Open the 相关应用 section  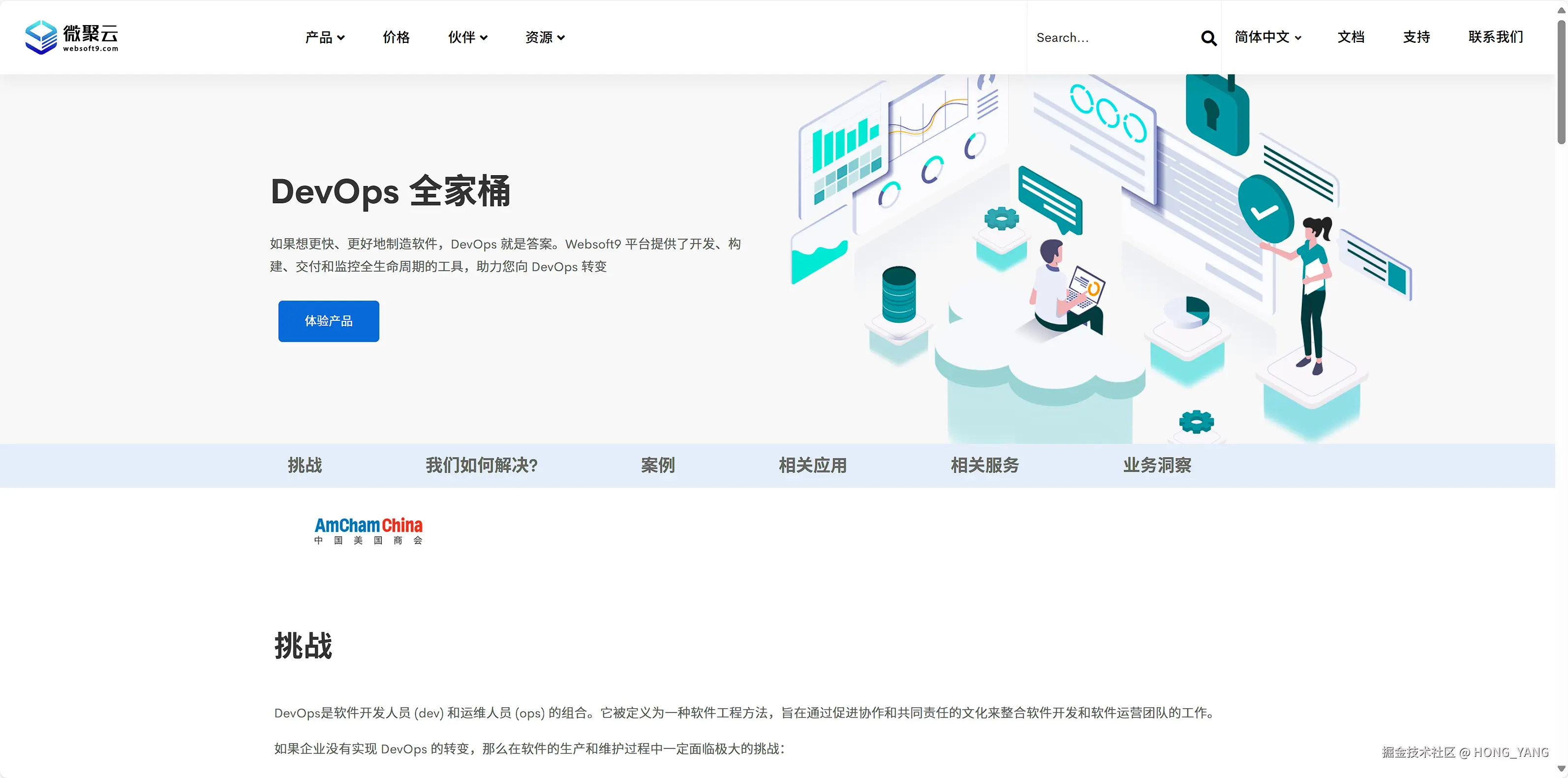pos(813,465)
